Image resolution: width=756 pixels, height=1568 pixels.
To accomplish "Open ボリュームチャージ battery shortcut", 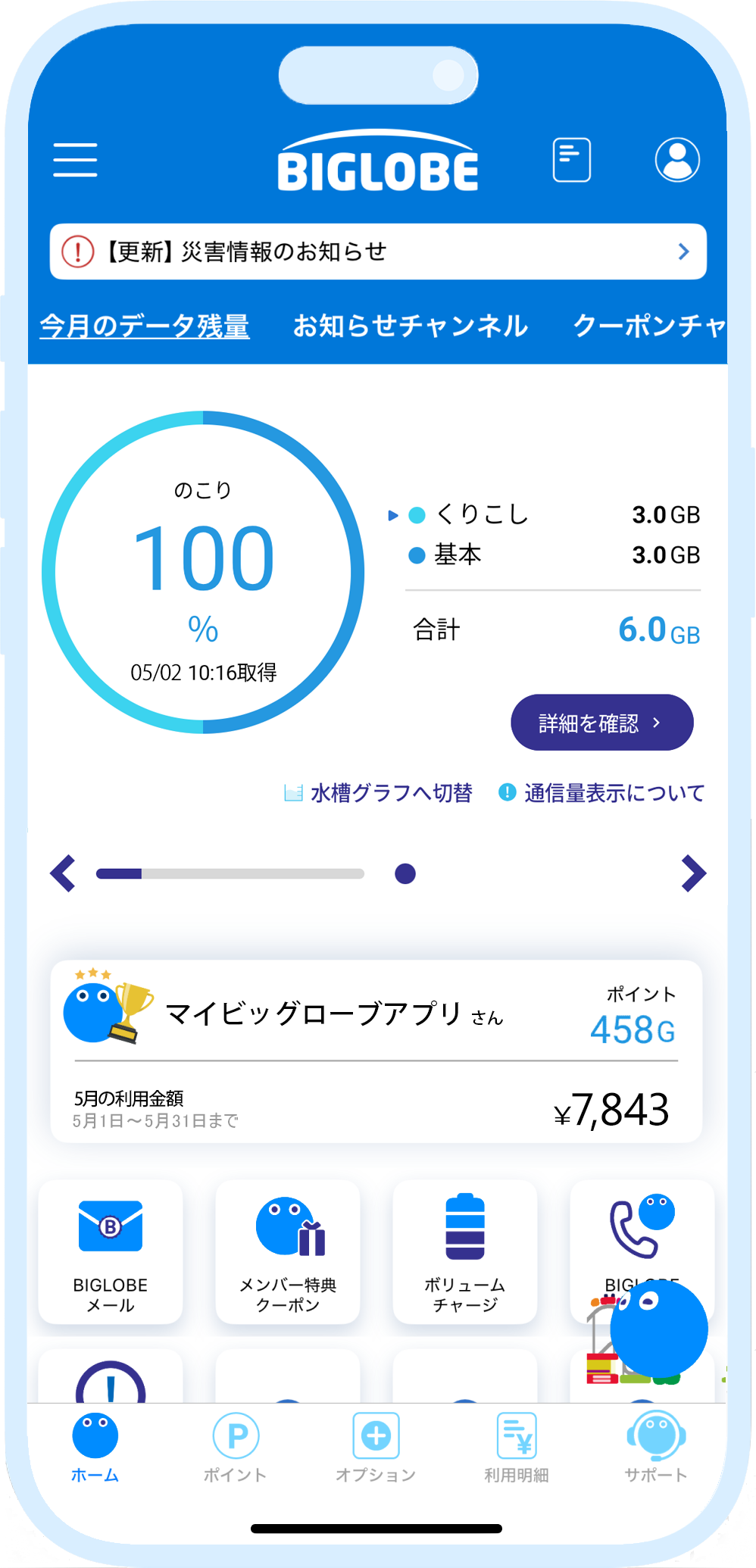I will pos(465,1251).
